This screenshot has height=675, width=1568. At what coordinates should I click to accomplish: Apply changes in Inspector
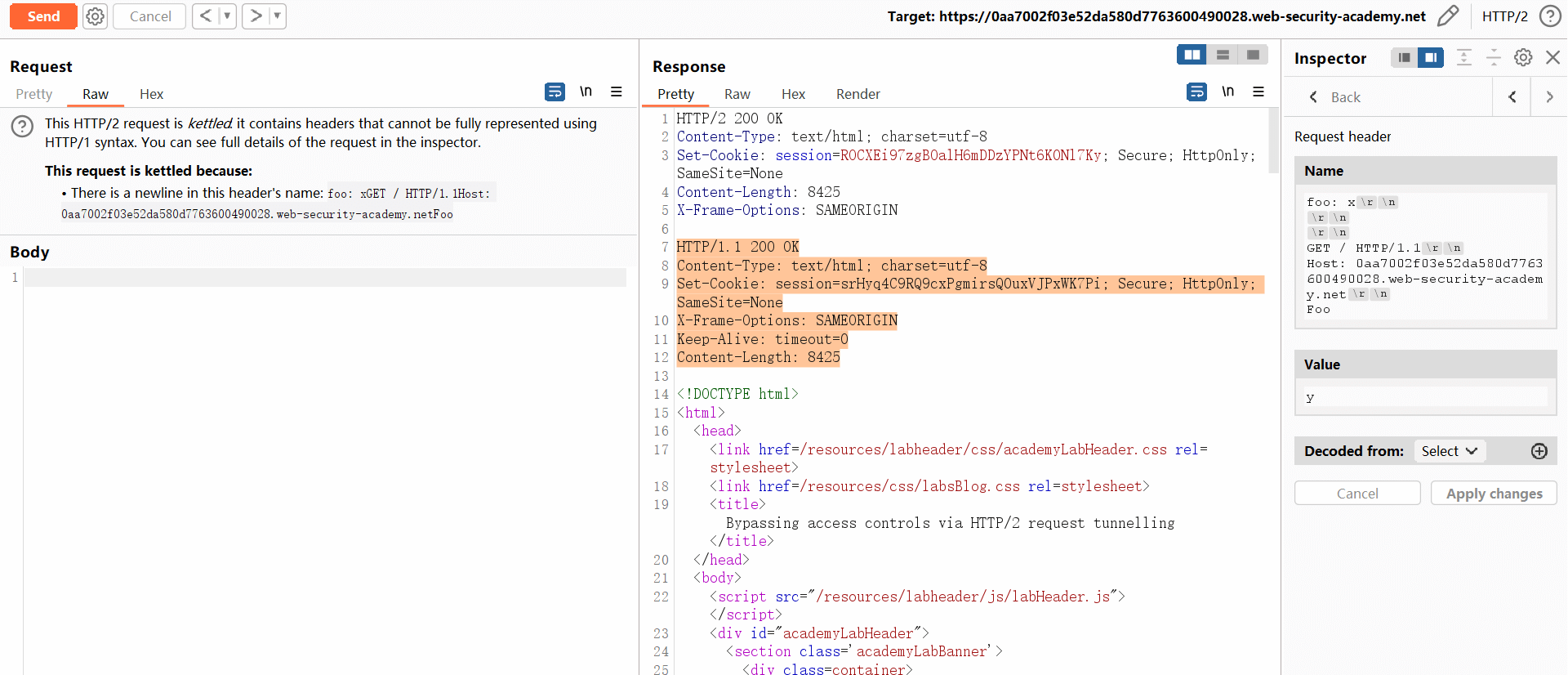[1494, 494]
